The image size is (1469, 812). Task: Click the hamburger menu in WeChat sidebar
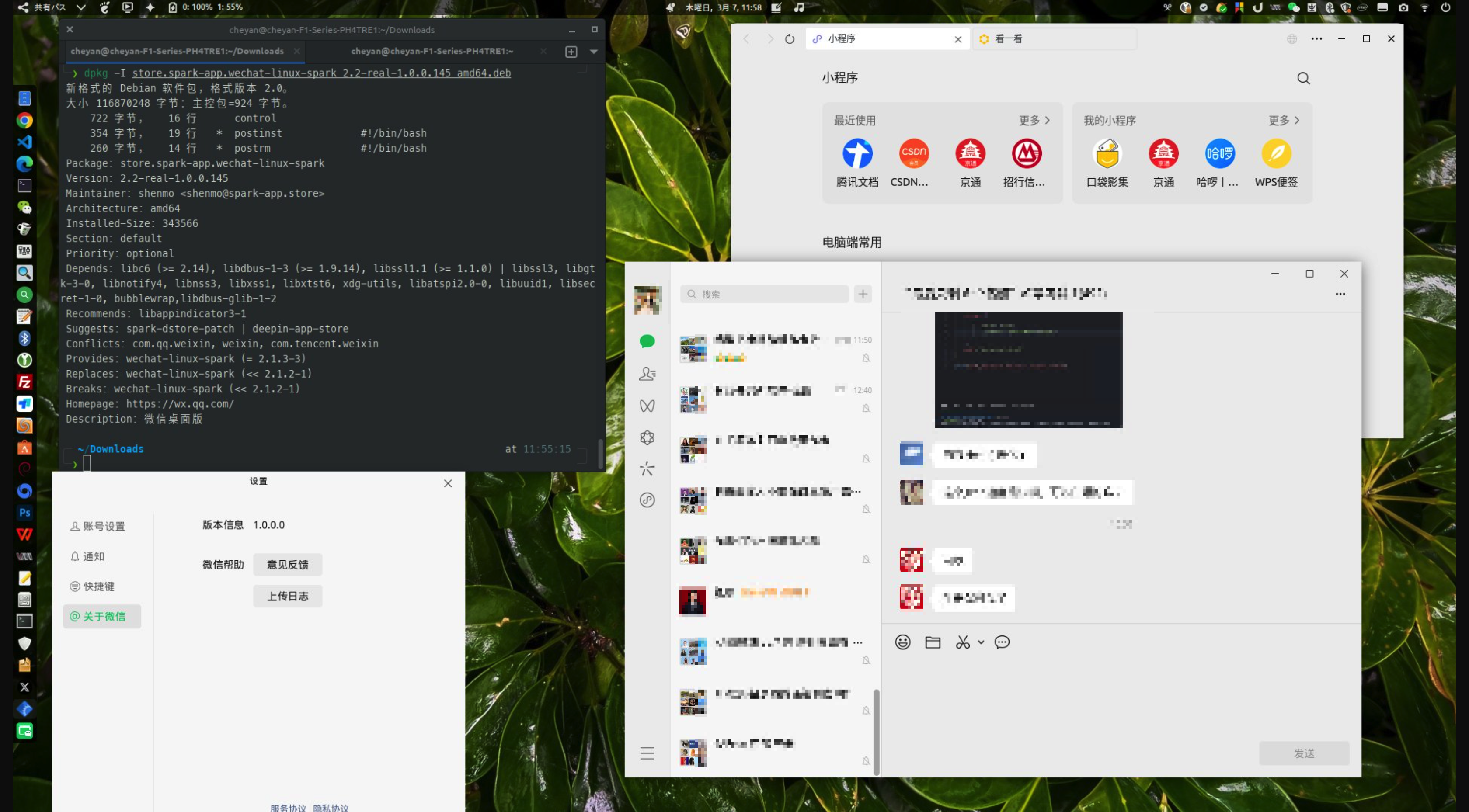pos(647,753)
